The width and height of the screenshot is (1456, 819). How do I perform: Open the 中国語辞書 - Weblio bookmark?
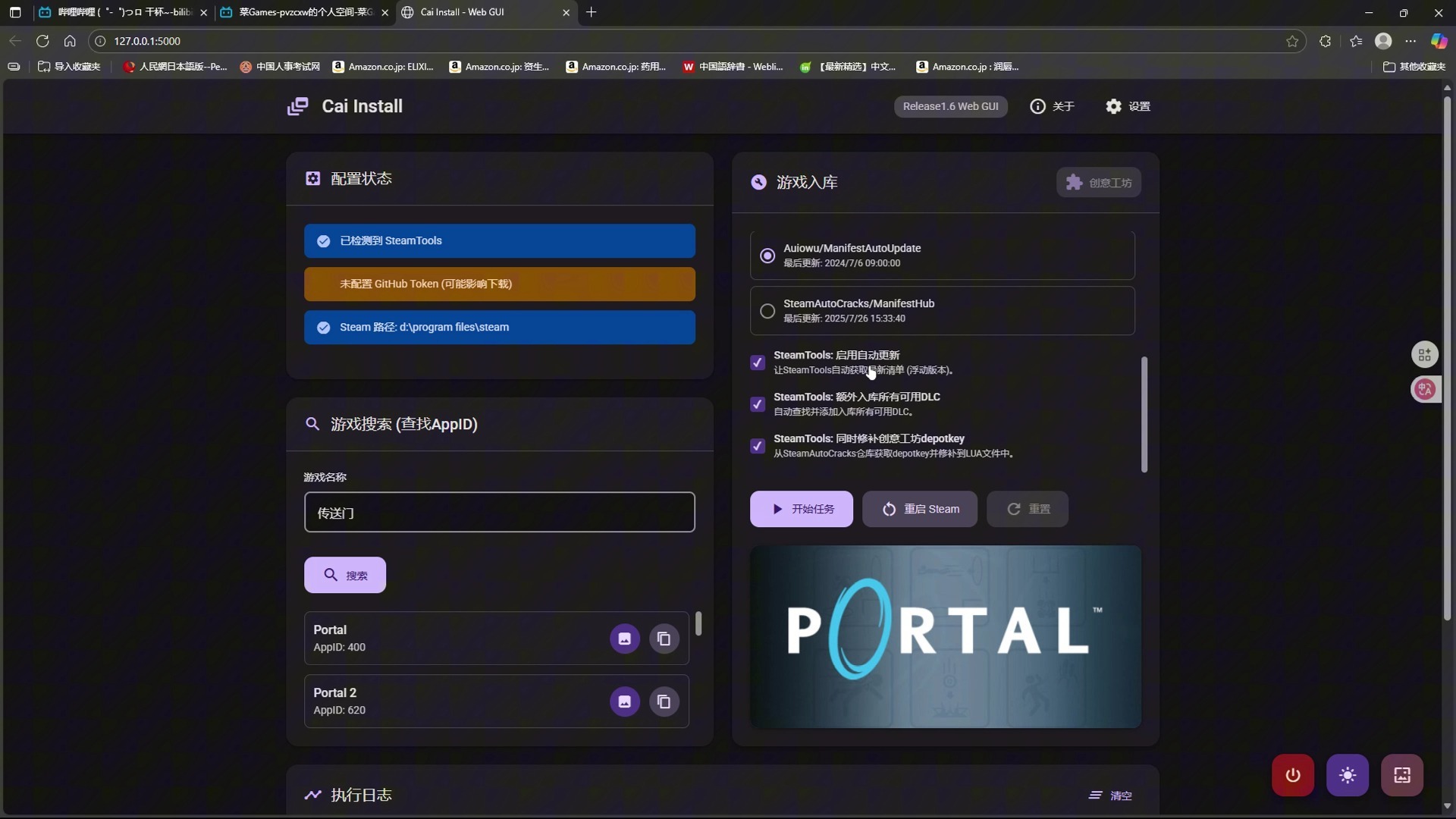(x=733, y=67)
